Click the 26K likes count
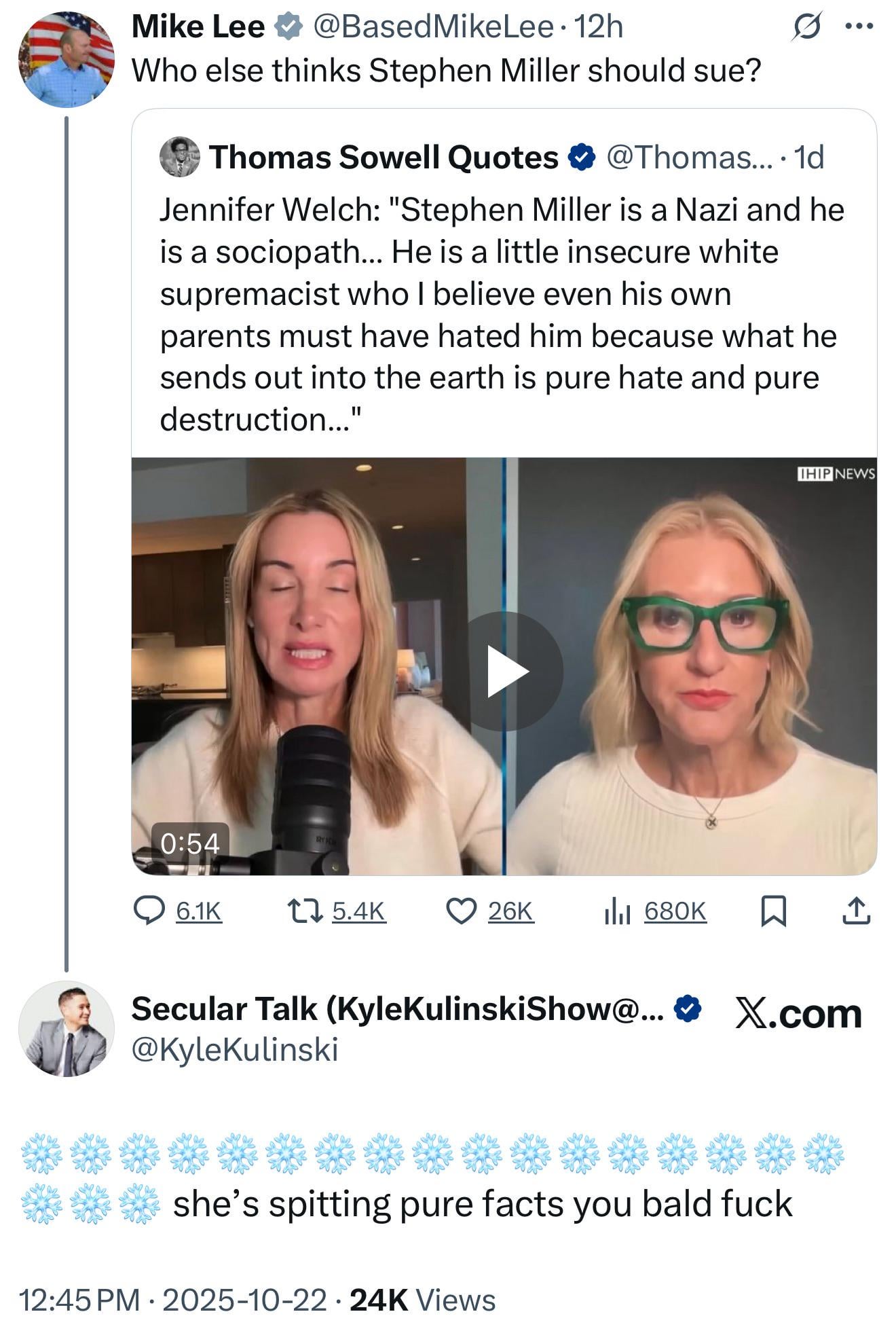Image resolution: width=896 pixels, height=1331 pixels. (x=510, y=911)
